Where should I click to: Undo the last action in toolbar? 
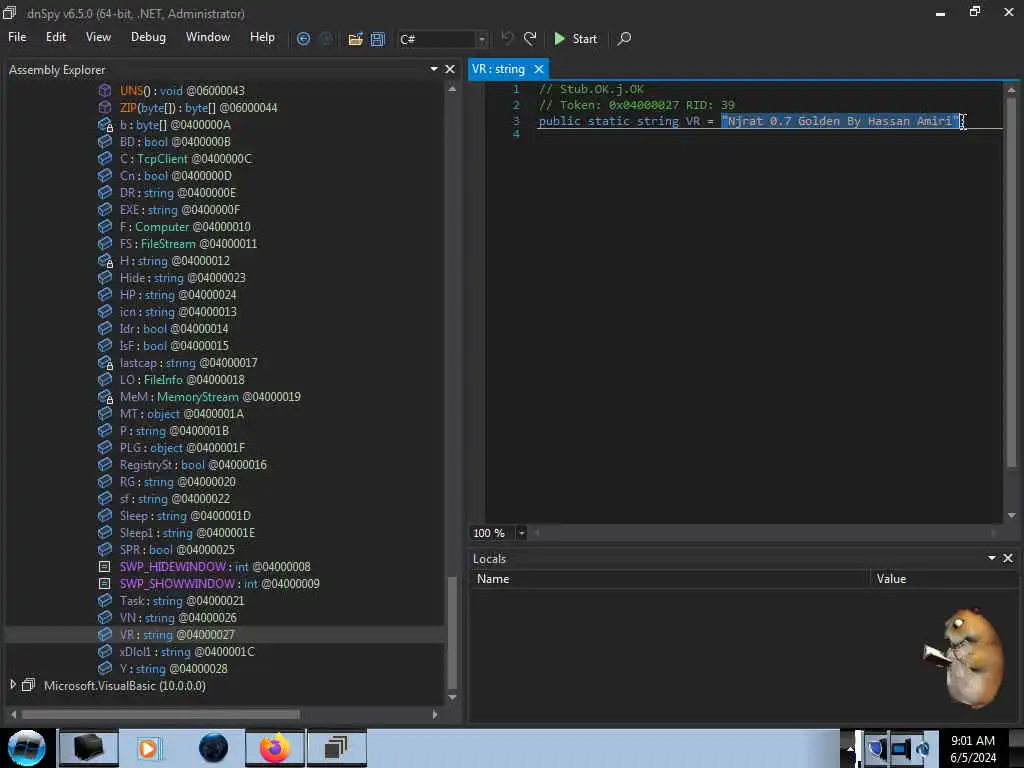pos(507,39)
